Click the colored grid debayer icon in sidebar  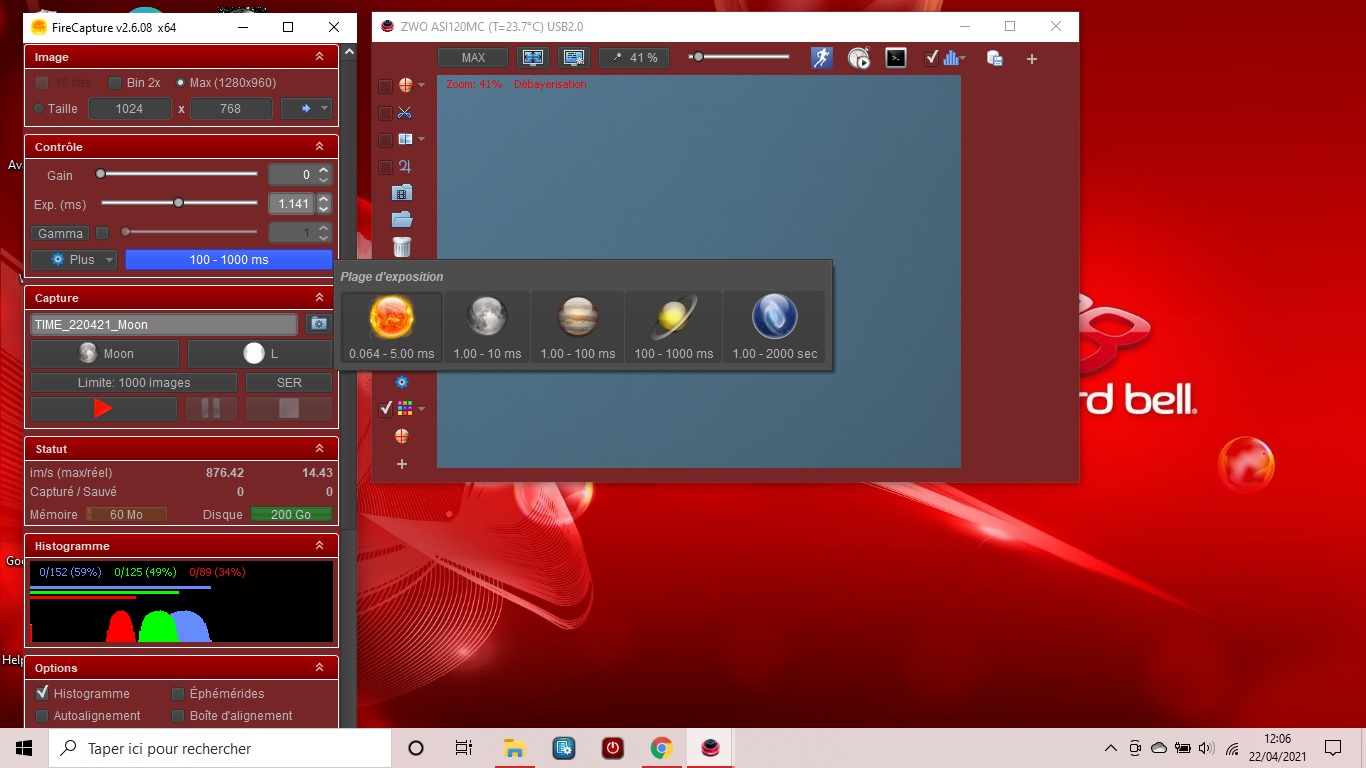[x=405, y=408]
